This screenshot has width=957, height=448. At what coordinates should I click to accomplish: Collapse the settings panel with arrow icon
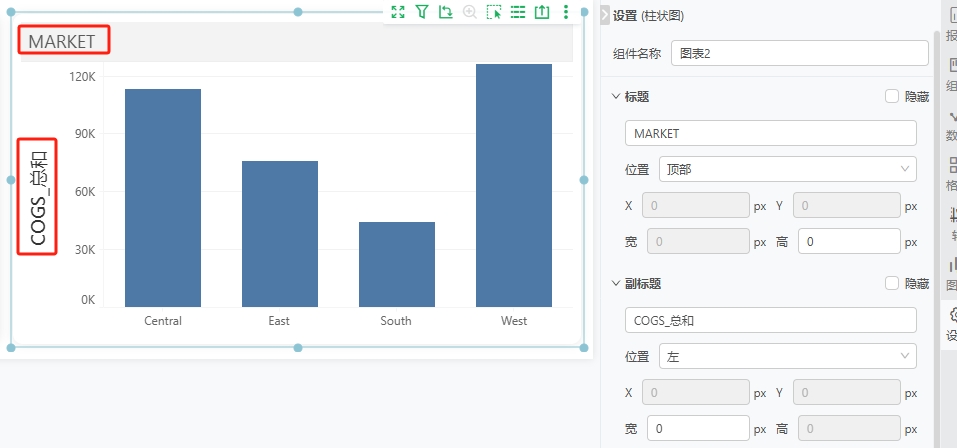(604, 15)
